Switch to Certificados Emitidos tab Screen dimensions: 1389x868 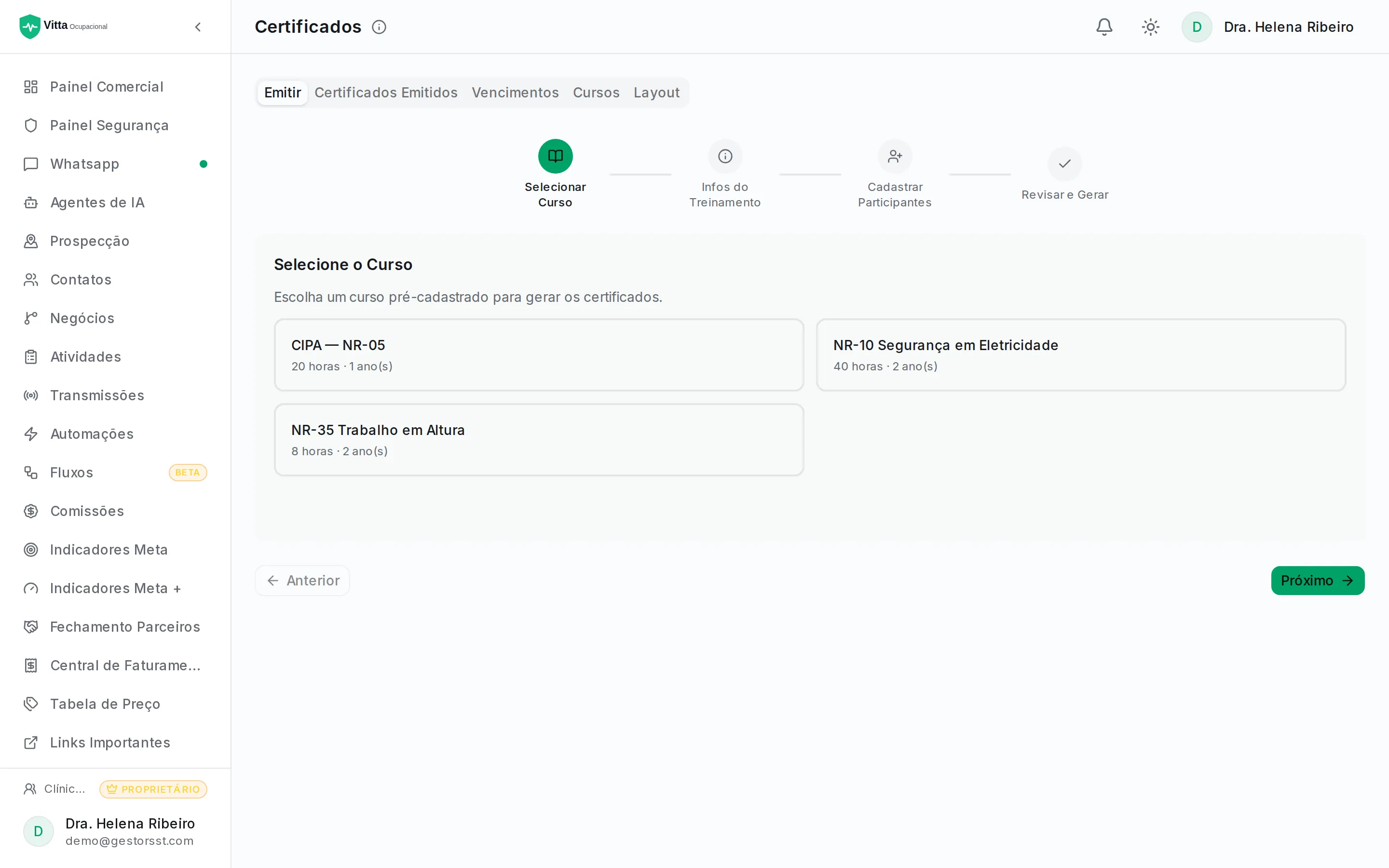pyautogui.click(x=386, y=93)
